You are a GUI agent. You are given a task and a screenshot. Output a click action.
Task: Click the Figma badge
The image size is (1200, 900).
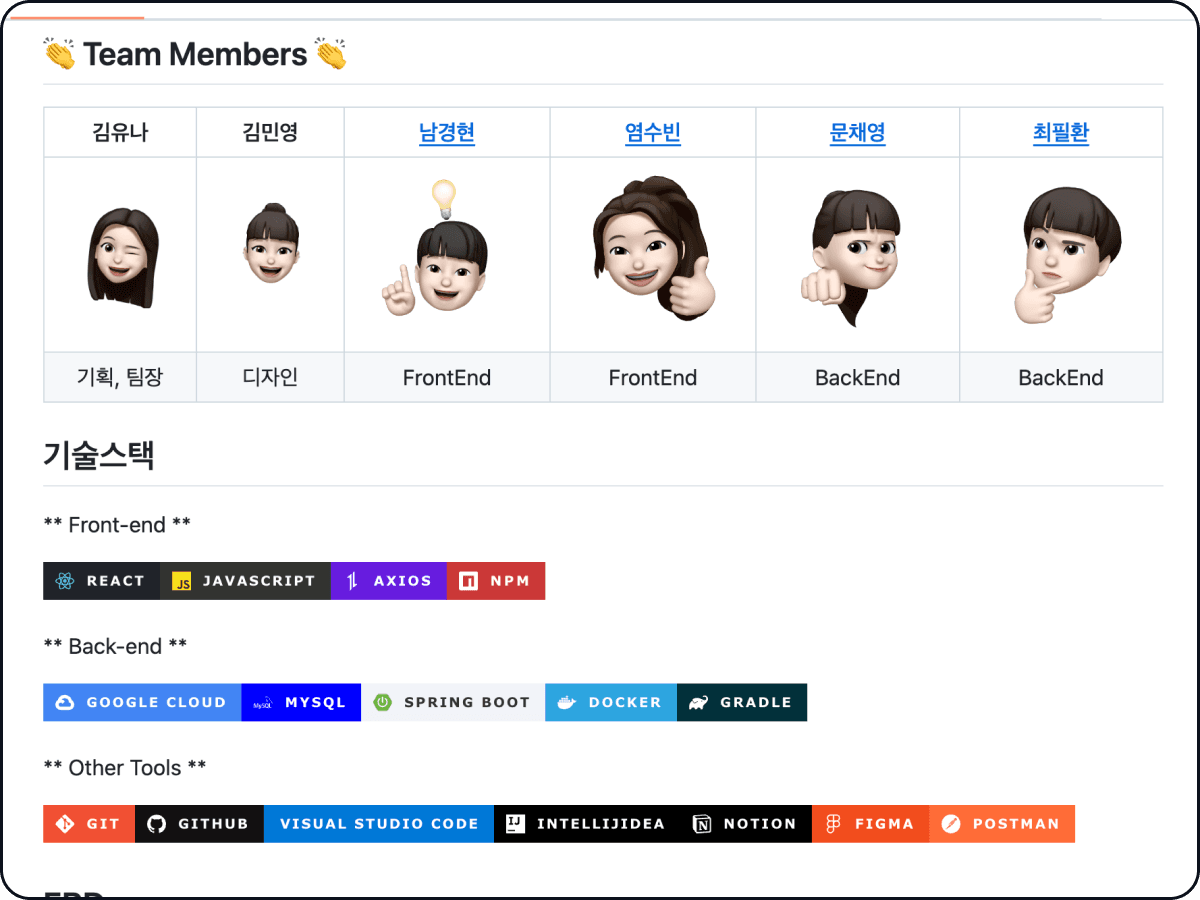(870, 824)
